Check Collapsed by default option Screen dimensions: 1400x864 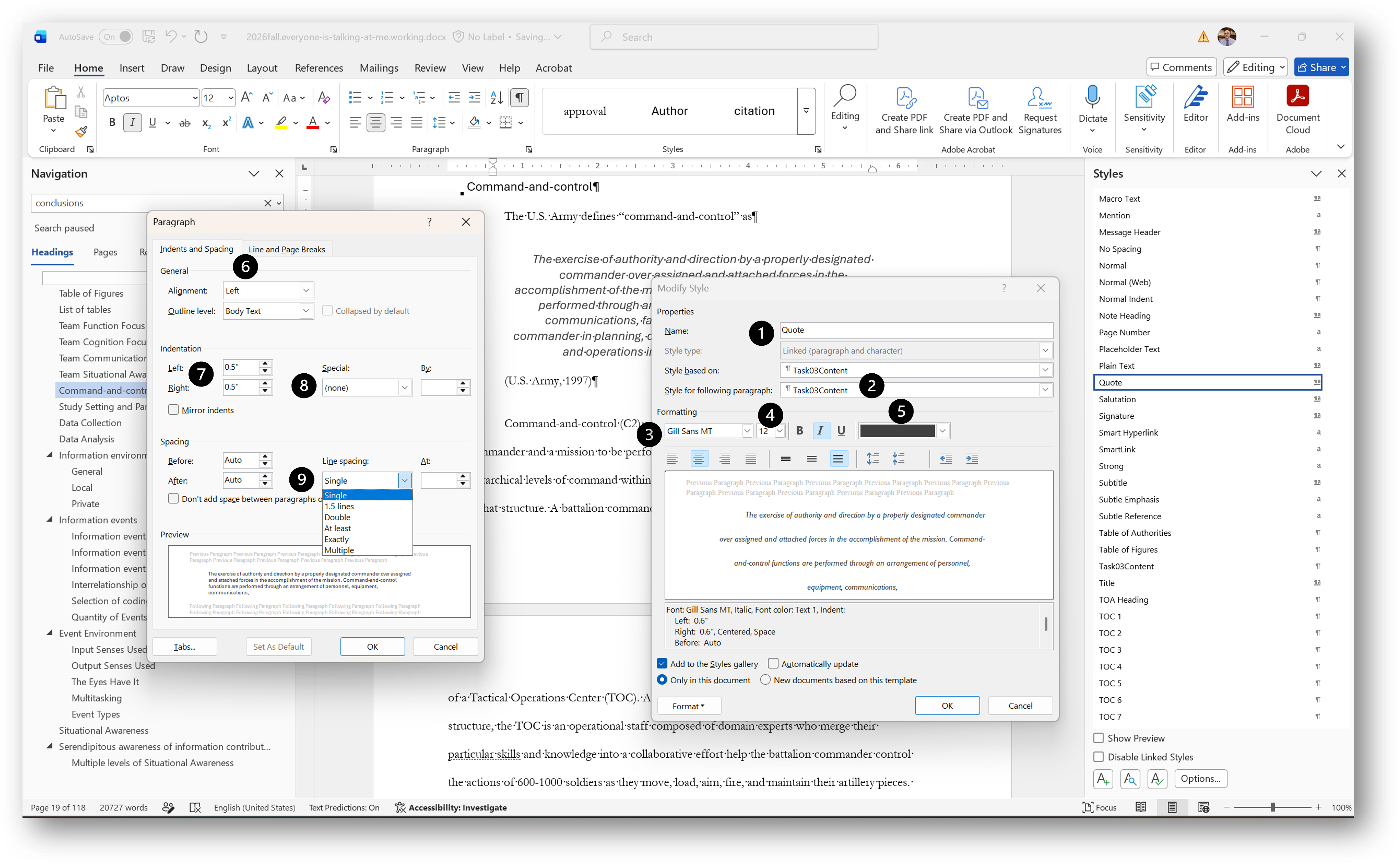[x=327, y=310]
